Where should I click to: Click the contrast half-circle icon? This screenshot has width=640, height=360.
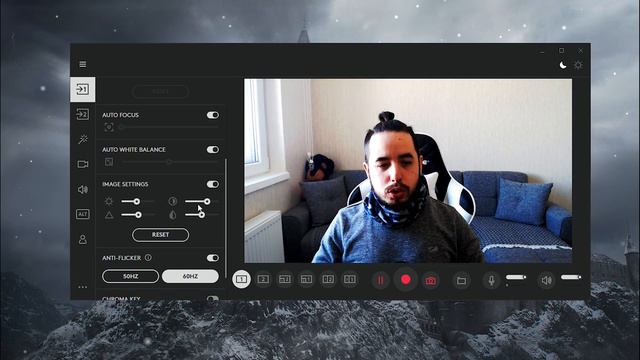(x=173, y=201)
